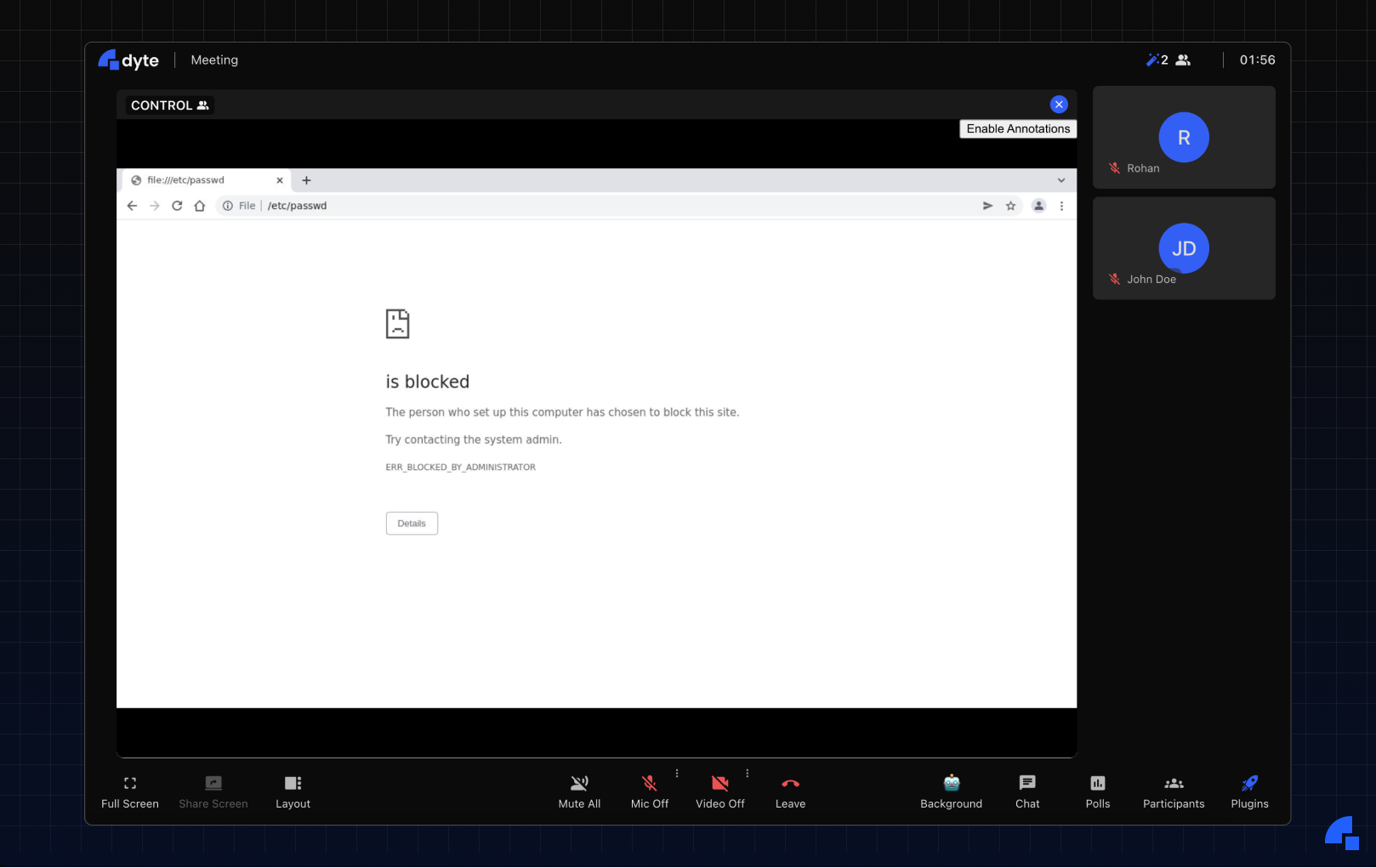
Task: Click the 01:56 meeting timer
Action: click(x=1257, y=60)
